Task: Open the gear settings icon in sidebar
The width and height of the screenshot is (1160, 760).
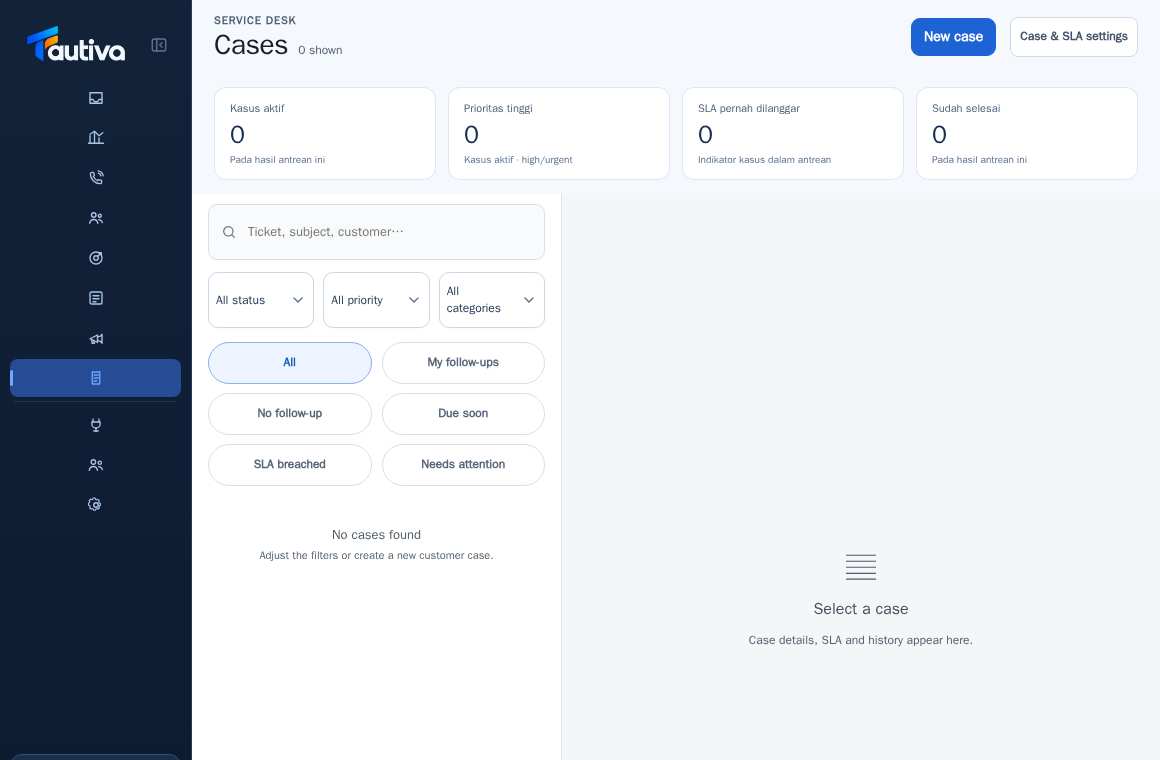Action: (95, 505)
